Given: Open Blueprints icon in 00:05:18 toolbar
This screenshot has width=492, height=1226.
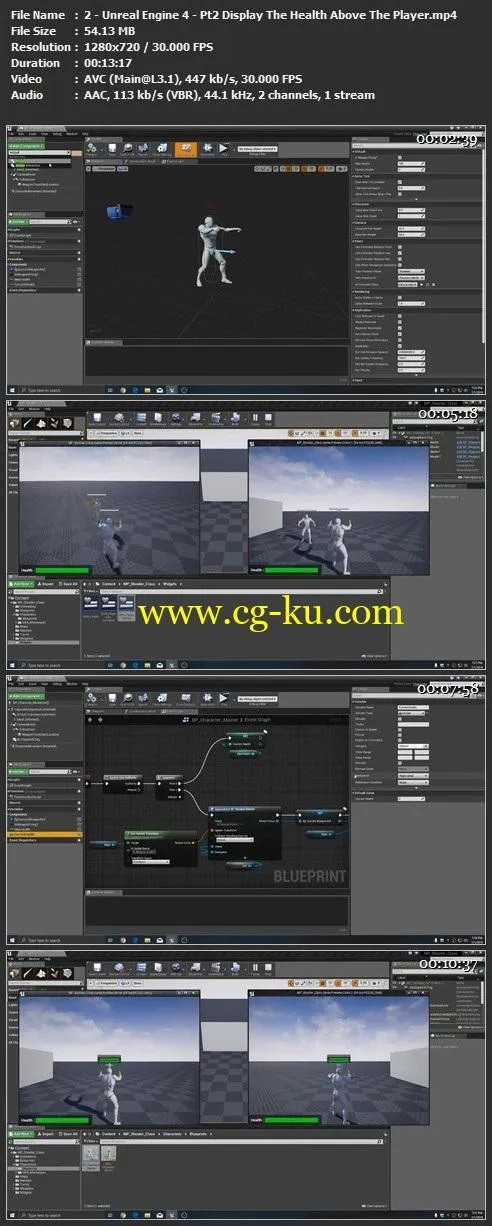Looking at the screenshot, I should click(196, 421).
